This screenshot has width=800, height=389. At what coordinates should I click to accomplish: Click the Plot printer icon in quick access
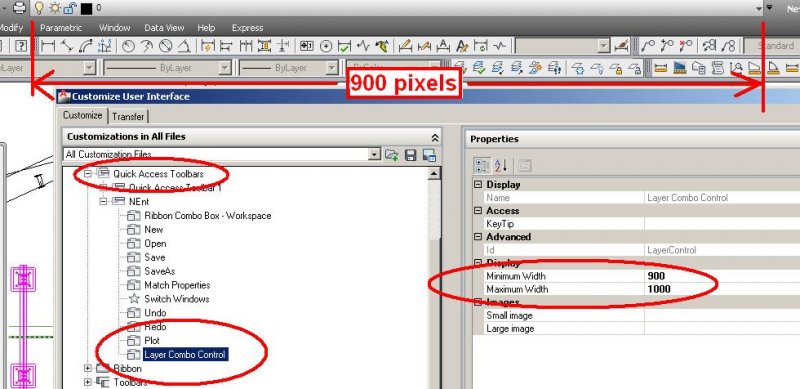[19, 8]
